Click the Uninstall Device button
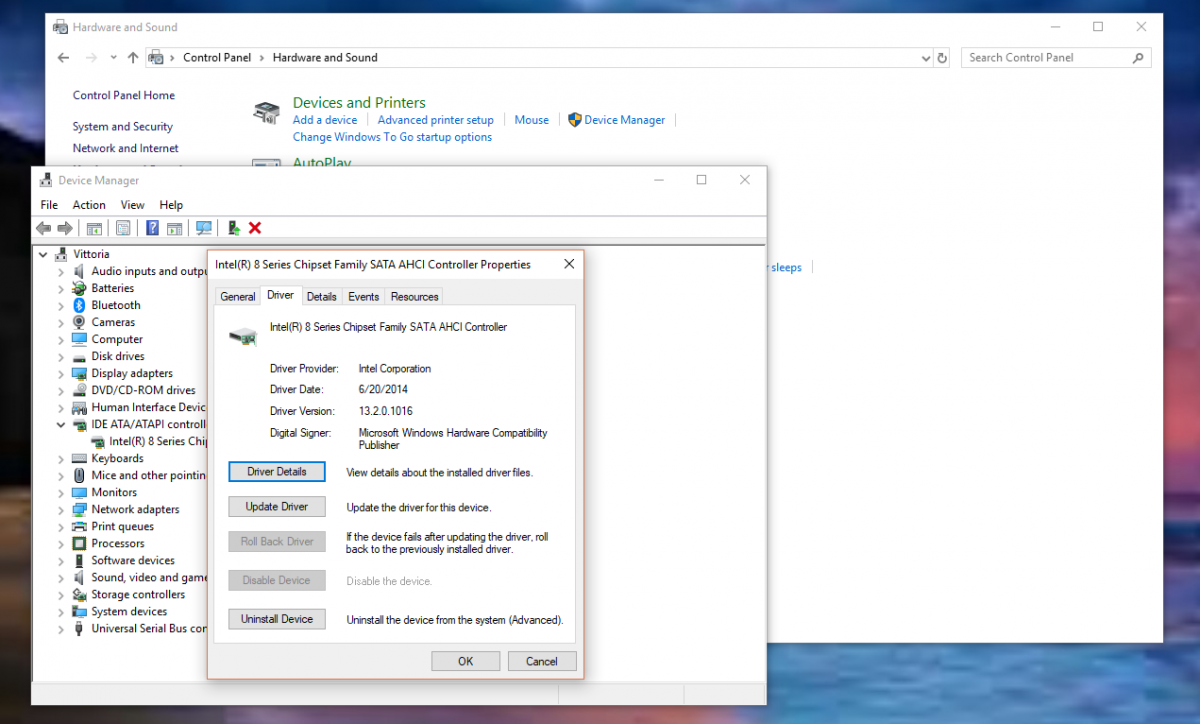Screen dimensions: 1200x724 [x=277, y=619]
